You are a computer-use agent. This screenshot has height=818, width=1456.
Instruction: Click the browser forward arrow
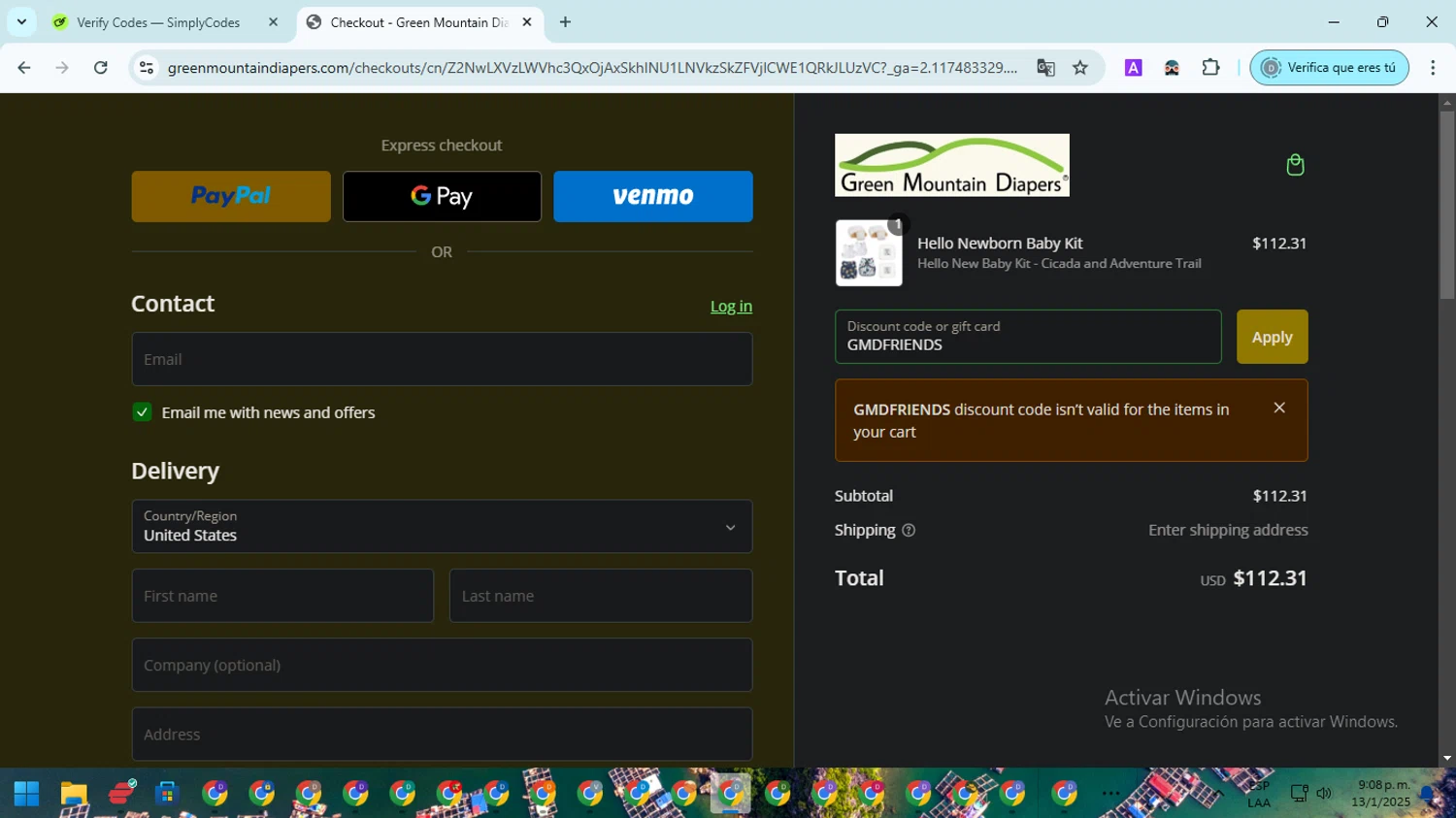point(62,68)
